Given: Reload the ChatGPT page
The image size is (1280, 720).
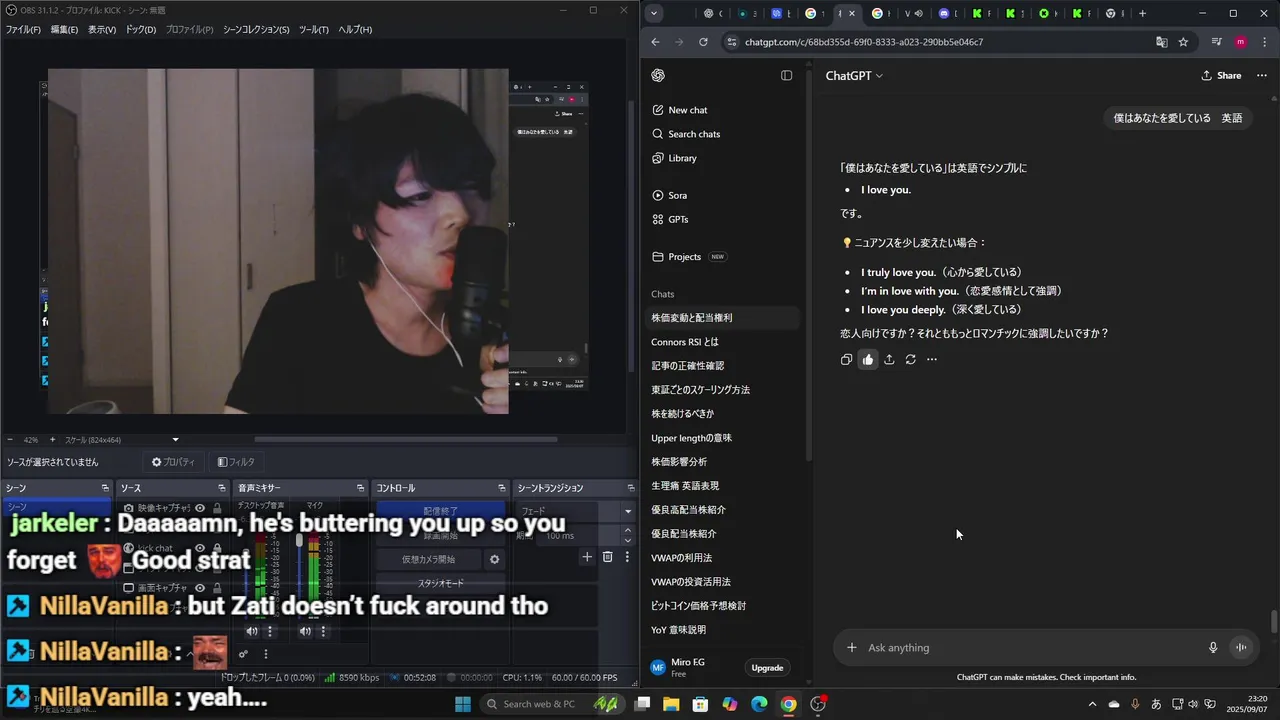Looking at the screenshot, I should (703, 42).
